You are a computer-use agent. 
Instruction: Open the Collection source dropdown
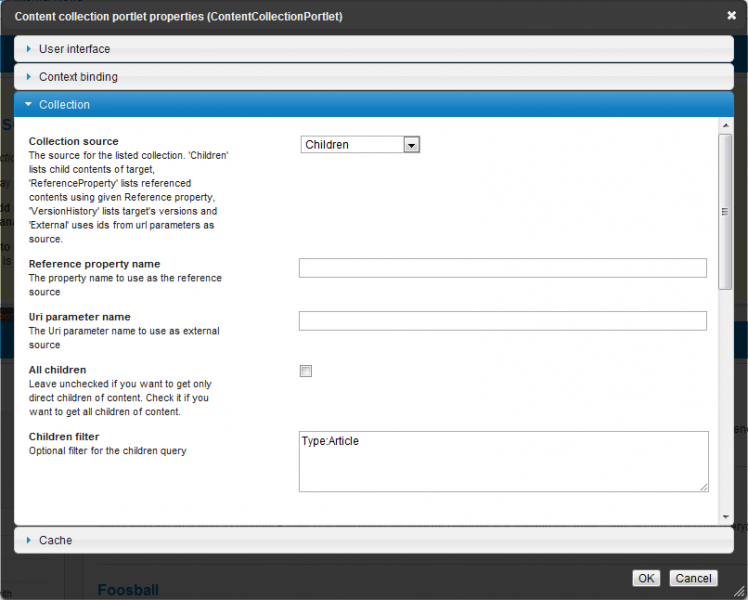pyautogui.click(x=360, y=145)
